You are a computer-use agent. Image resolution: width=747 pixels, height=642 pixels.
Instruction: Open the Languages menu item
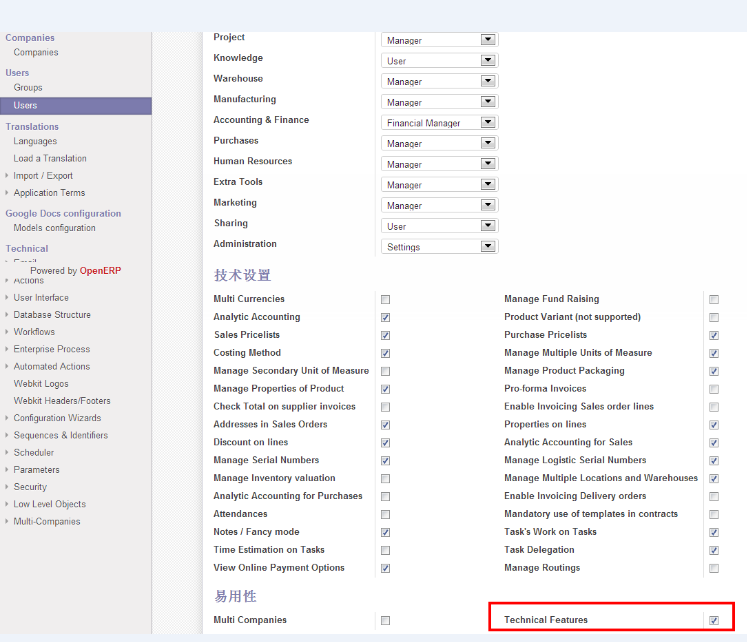click(x=35, y=141)
